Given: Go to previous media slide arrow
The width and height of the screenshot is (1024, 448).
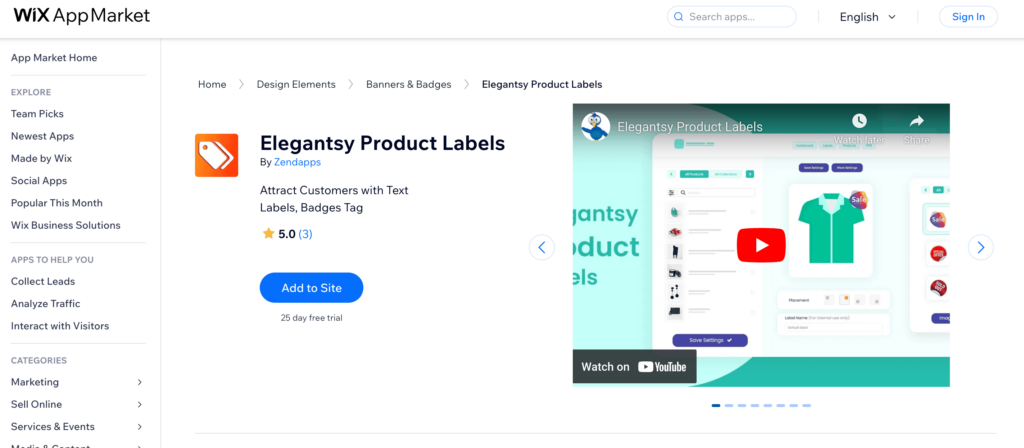Looking at the screenshot, I should click(x=541, y=248).
